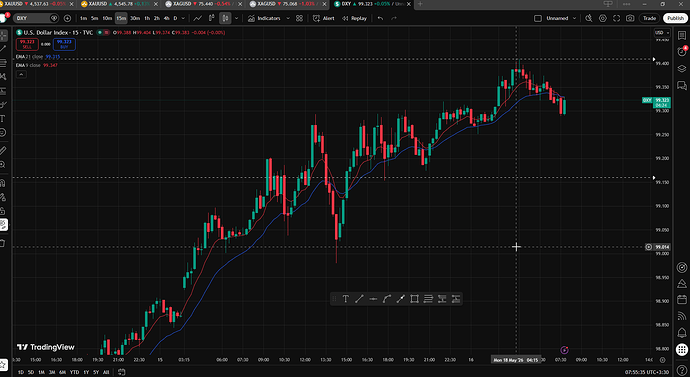Image resolution: width=690 pixels, height=377 pixels.
Task: Open a new tab with plus button
Action: tap(420, 4)
